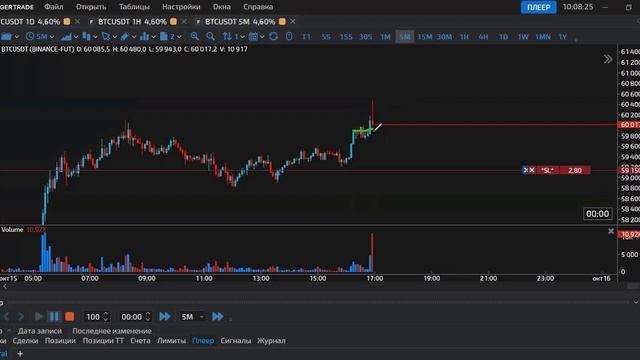Select the T1 tick timeframe
Image resolution: width=640 pixels, height=360 pixels.
tap(307, 37)
